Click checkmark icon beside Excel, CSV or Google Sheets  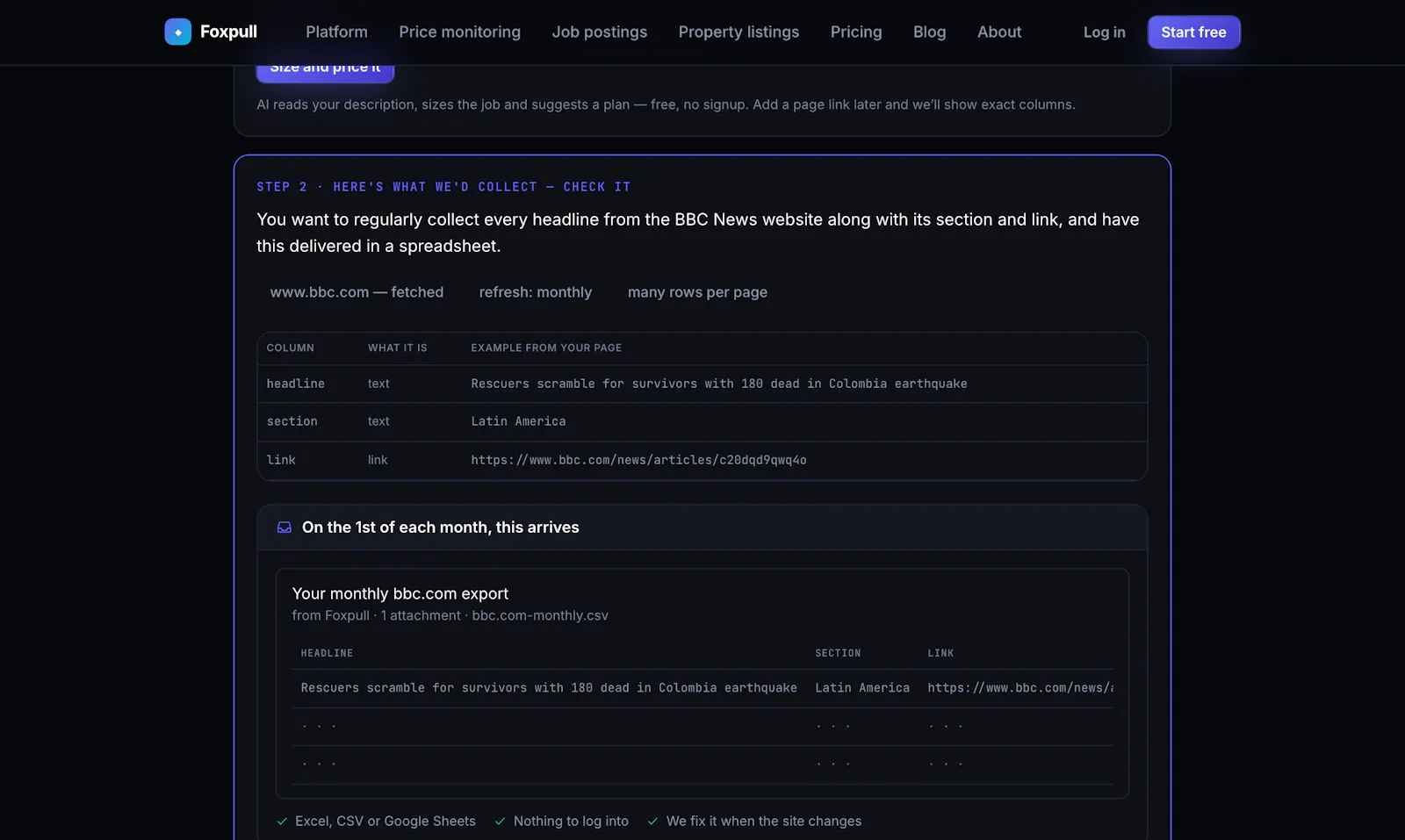point(282,822)
